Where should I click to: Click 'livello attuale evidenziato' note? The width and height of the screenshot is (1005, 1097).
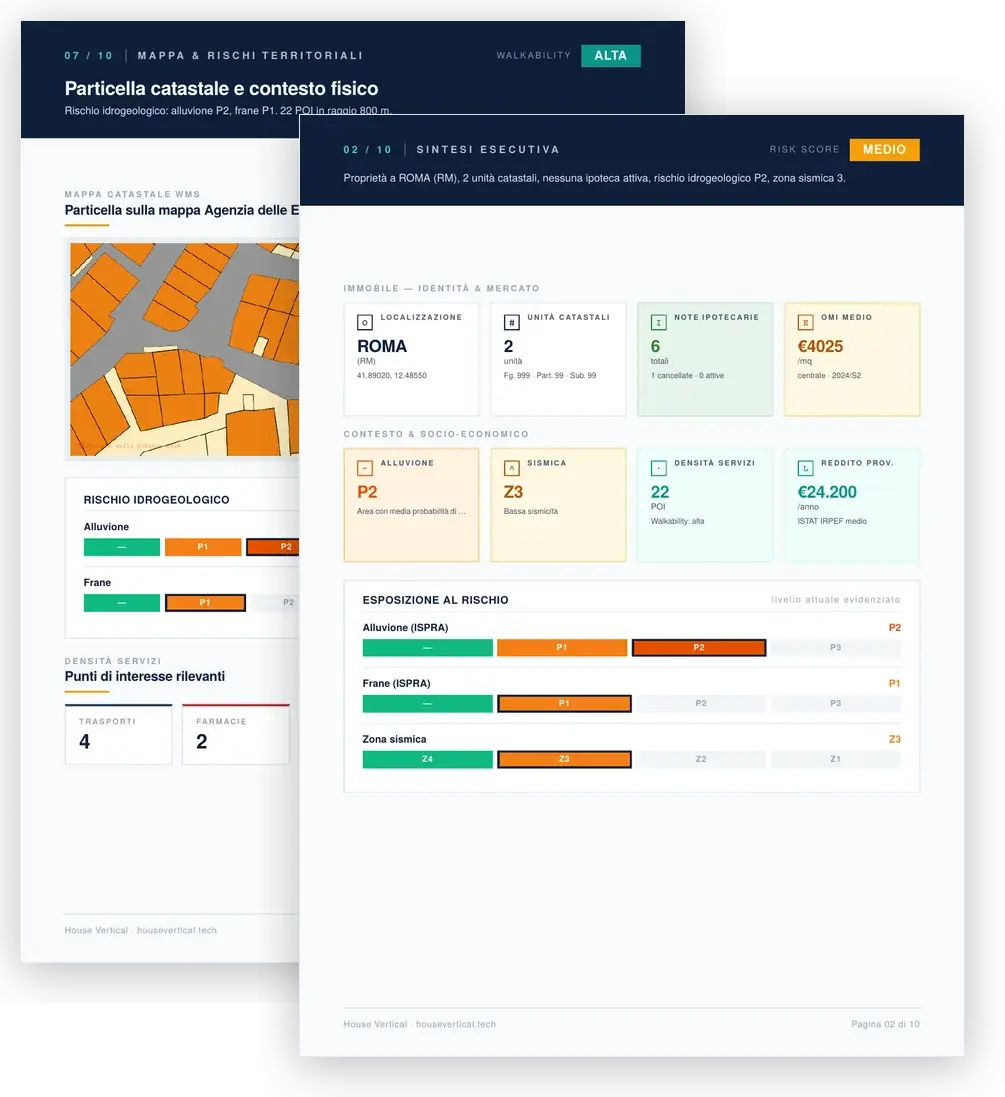click(x=836, y=600)
